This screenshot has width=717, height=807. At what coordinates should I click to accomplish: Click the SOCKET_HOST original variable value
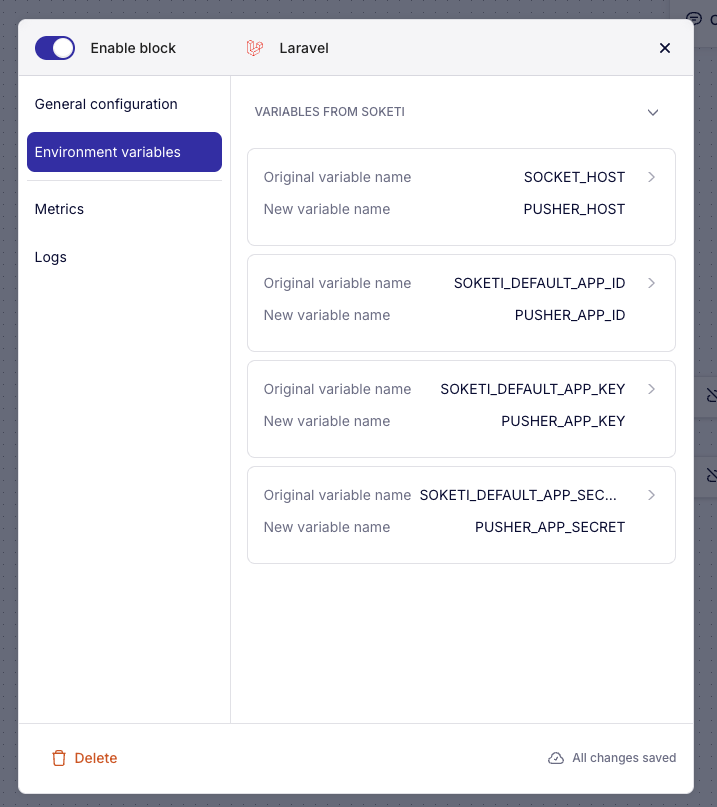(x=574, y=177)
